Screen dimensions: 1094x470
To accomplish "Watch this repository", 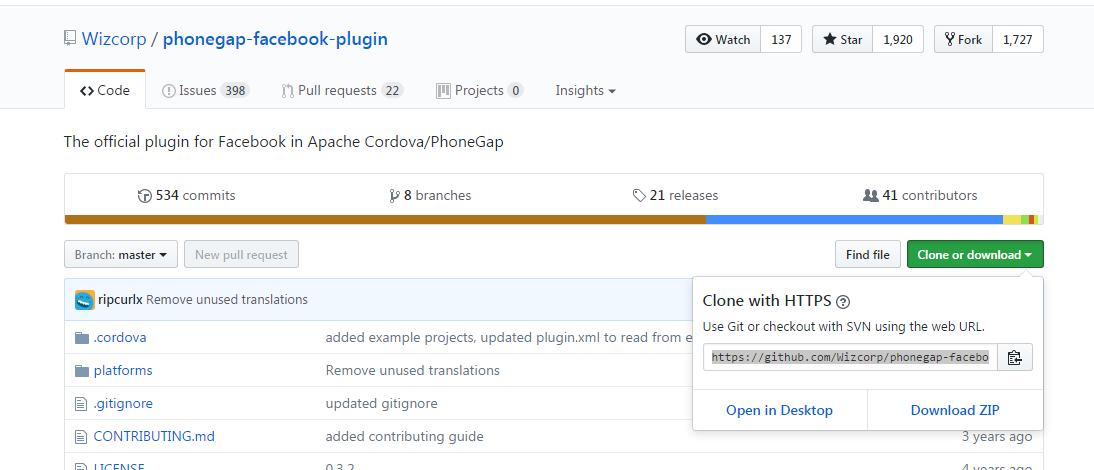I will click(723, 40).
